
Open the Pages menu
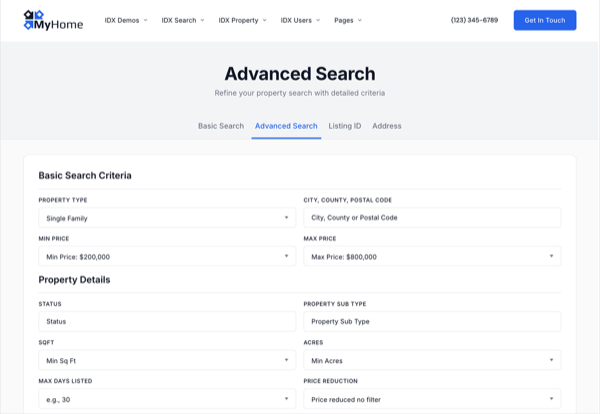348,20
